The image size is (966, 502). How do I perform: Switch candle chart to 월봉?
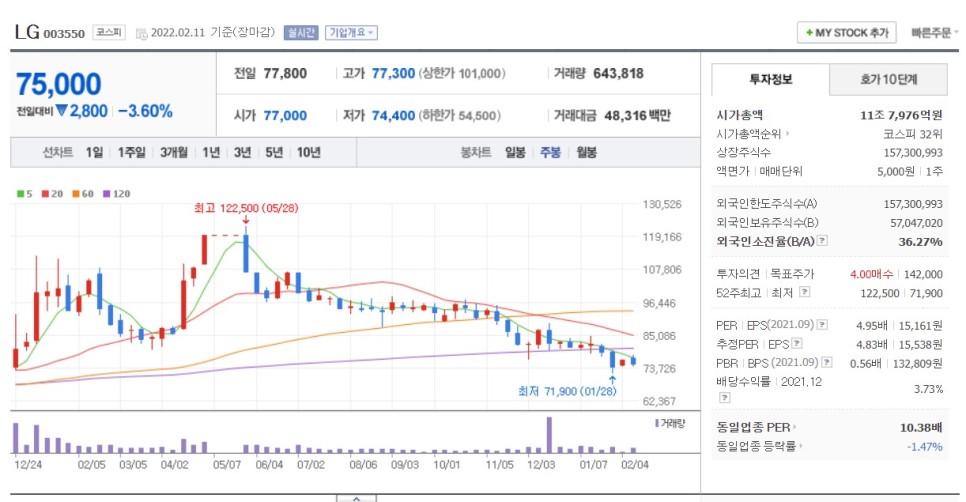[586, 152]
